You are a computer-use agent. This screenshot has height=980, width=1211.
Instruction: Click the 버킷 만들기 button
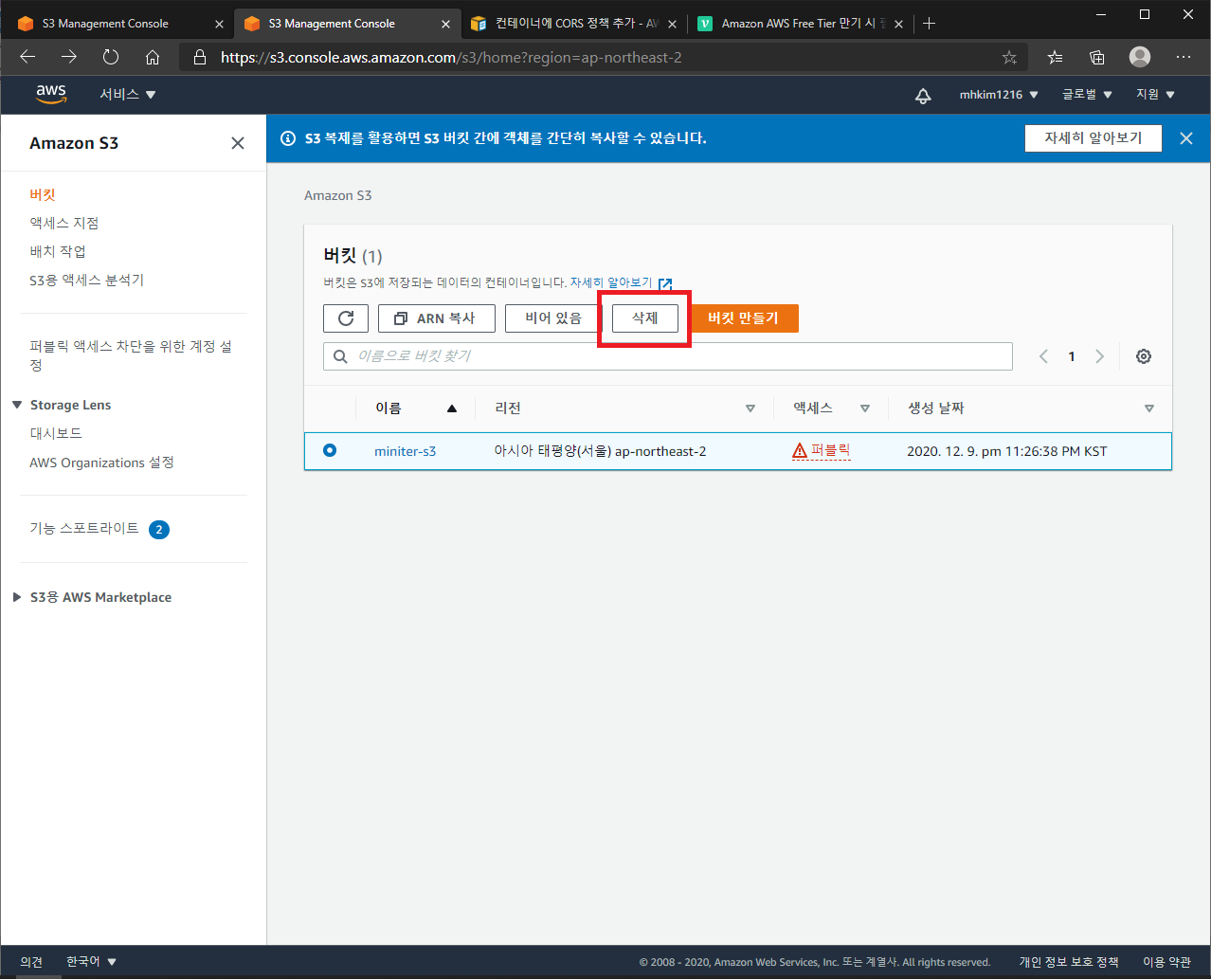(x=743, y=318)
